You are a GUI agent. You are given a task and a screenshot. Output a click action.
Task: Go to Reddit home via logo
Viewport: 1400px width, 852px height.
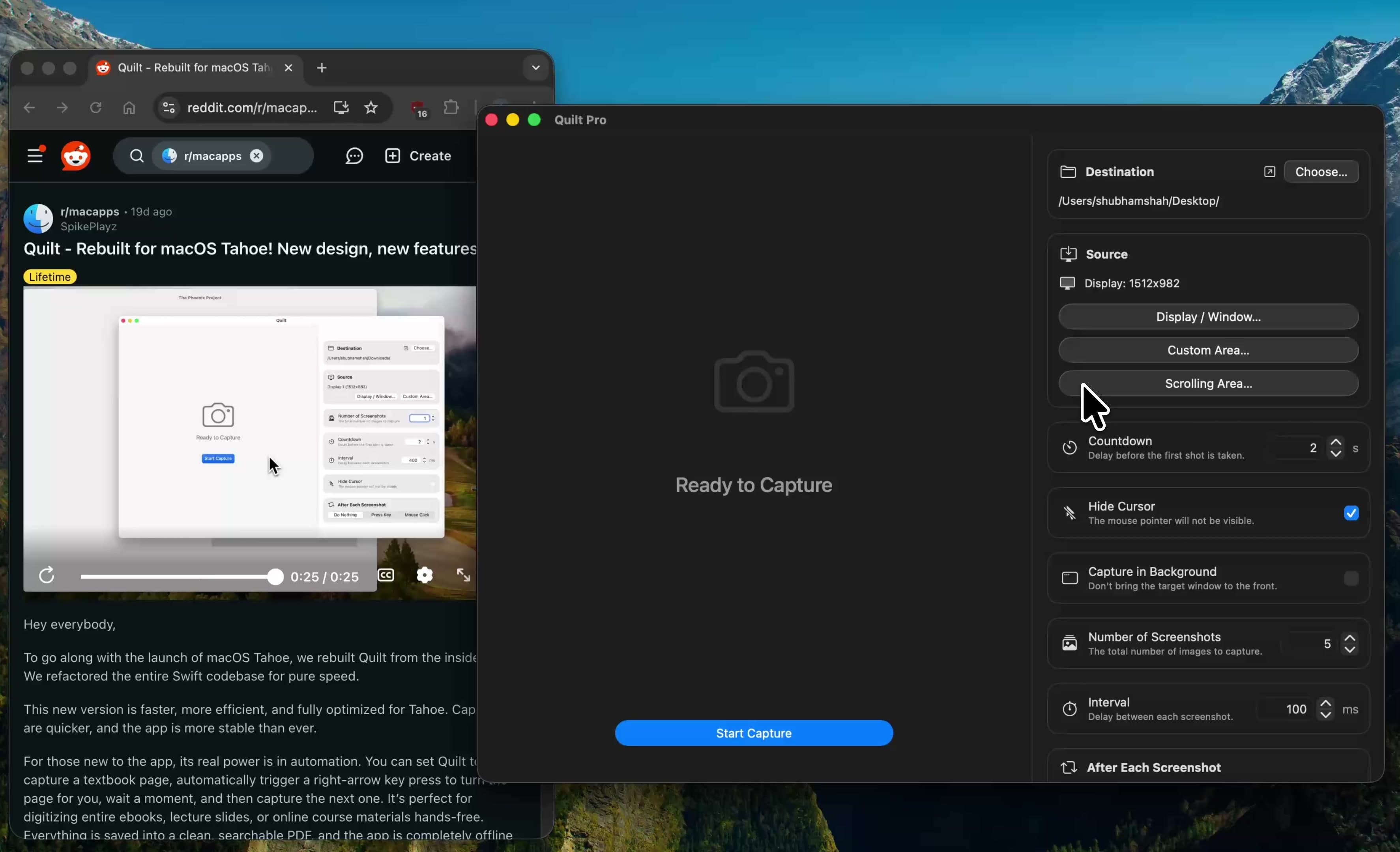[x=76, y=156]
